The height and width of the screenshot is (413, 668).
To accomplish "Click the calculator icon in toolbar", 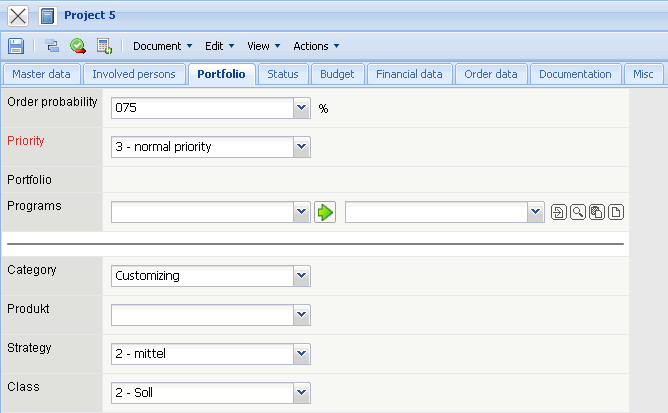I will point(104,46).
